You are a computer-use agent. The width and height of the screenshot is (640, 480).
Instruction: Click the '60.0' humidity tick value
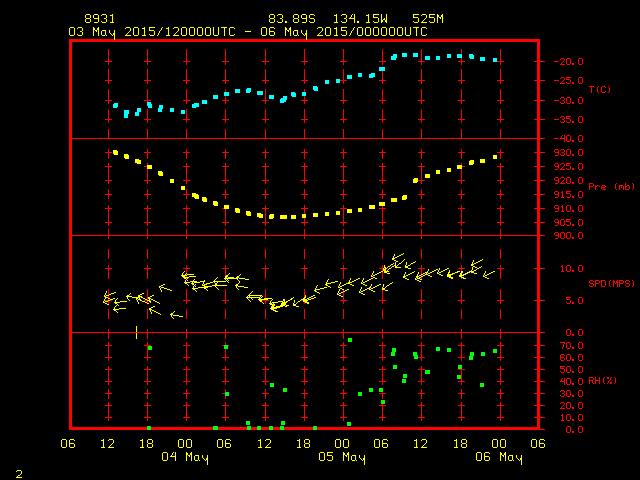[571, 358]
